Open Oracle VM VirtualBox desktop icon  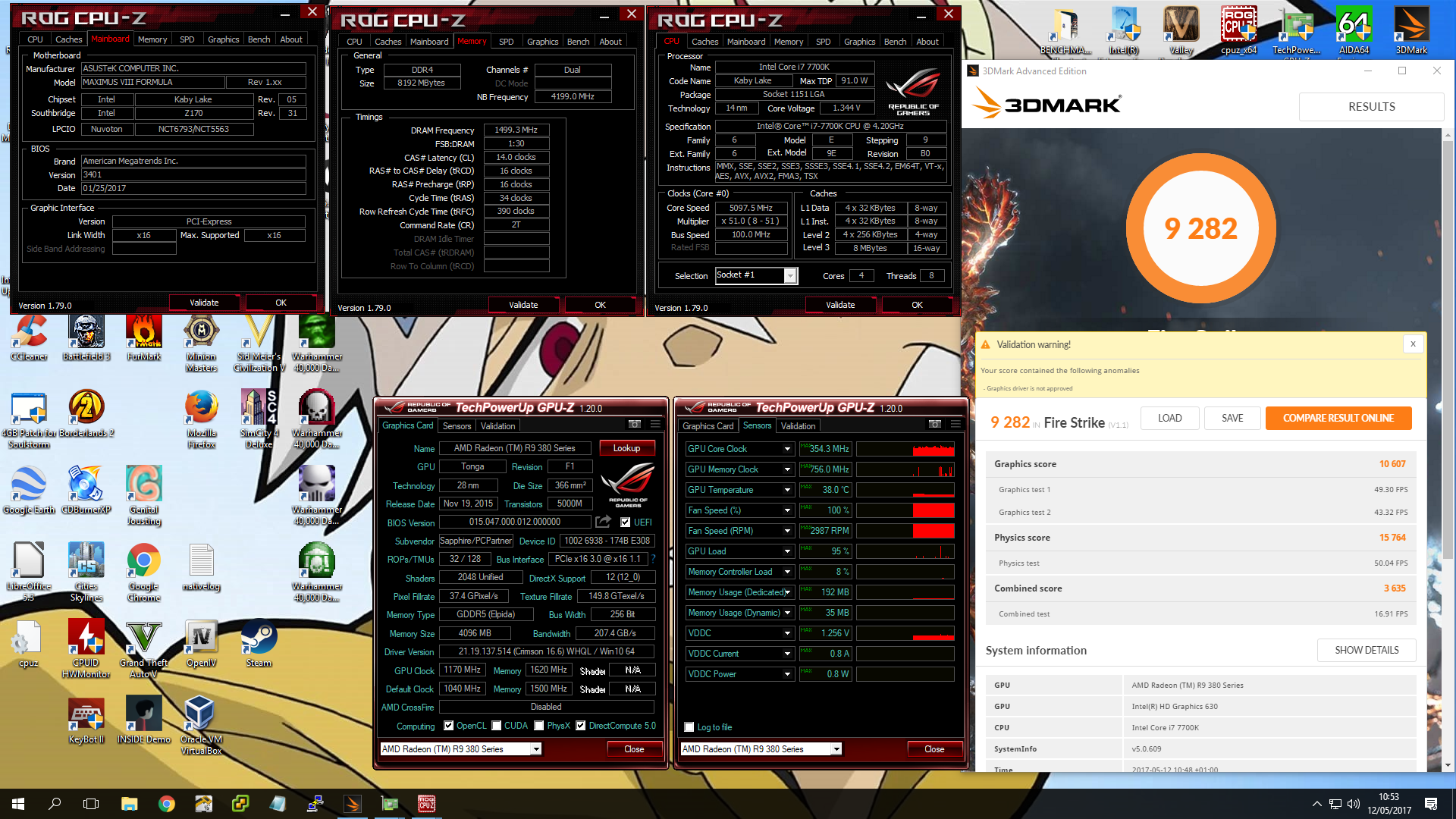(201, 726)
